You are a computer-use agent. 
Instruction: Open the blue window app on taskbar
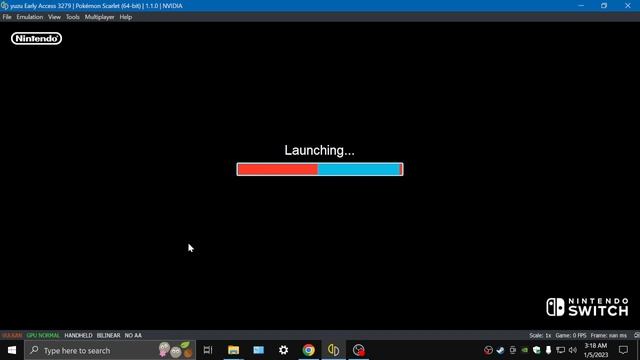(258, 350)
